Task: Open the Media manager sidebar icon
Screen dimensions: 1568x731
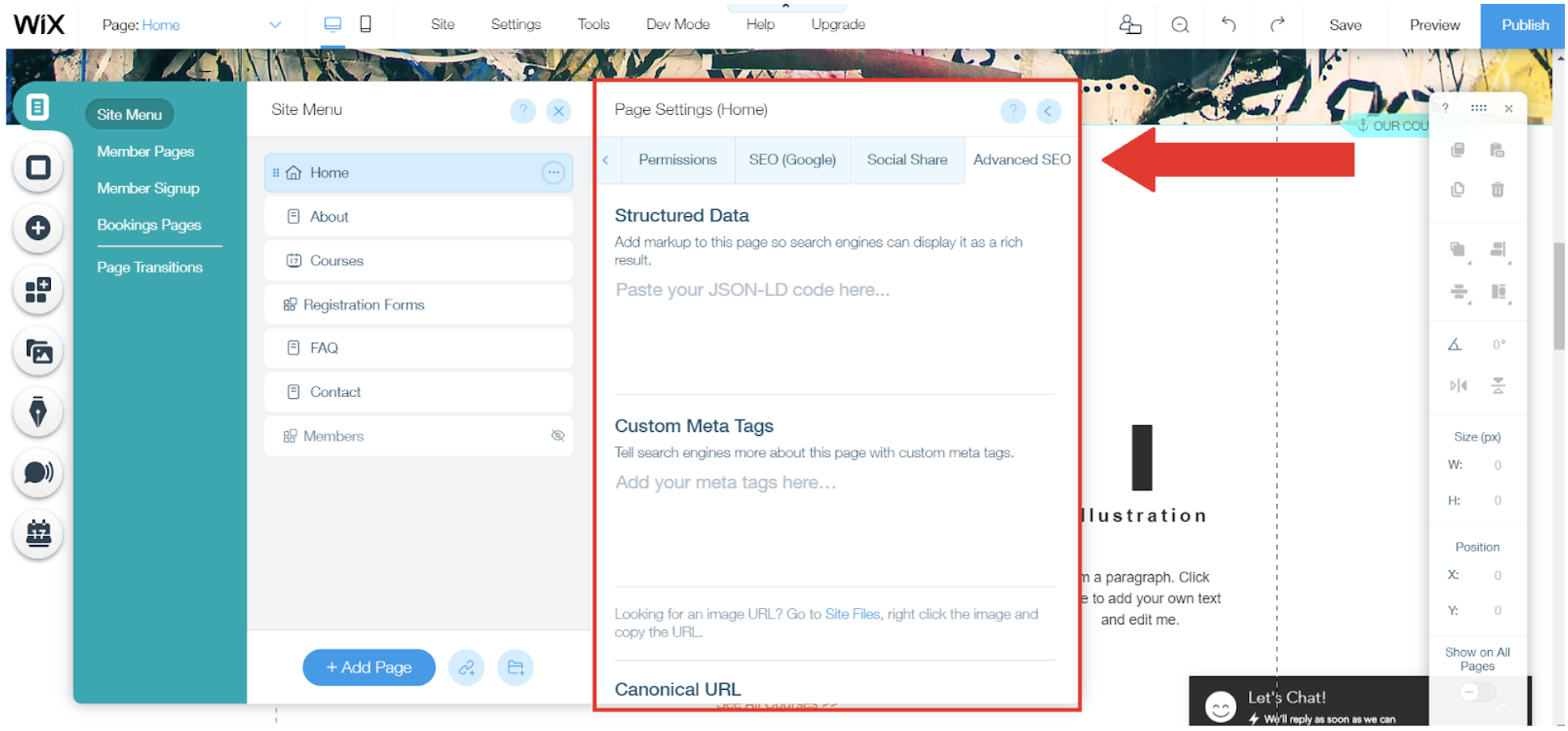Action: click(x=38, y=352)
